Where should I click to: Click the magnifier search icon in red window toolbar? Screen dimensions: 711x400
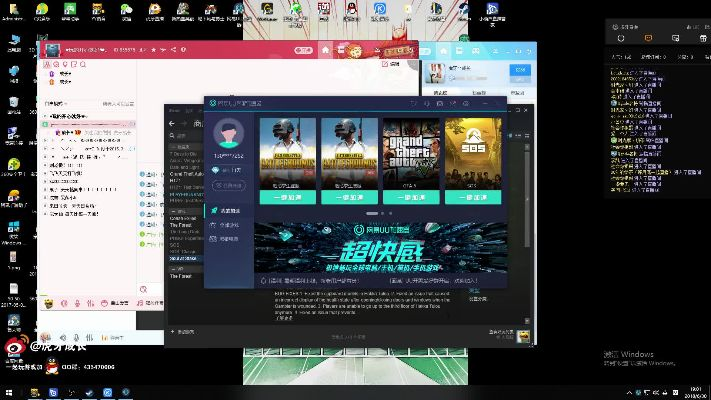(83, 64)
